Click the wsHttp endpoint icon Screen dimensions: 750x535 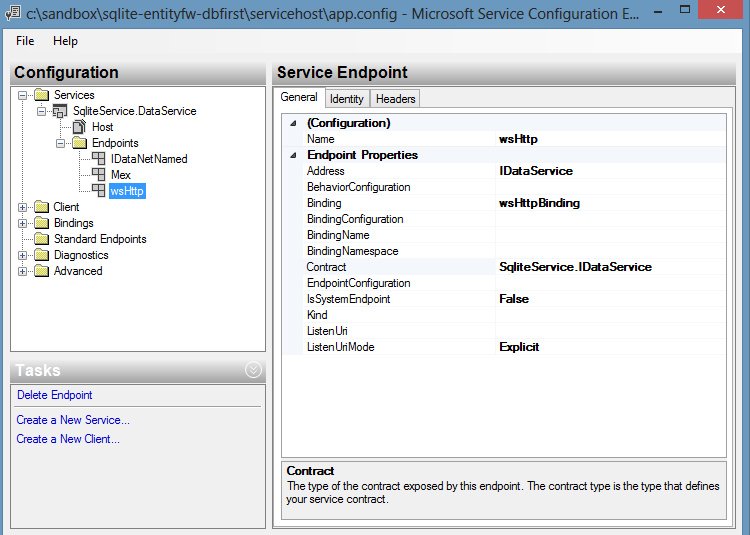pyautogui.click(x=99, y=191)
